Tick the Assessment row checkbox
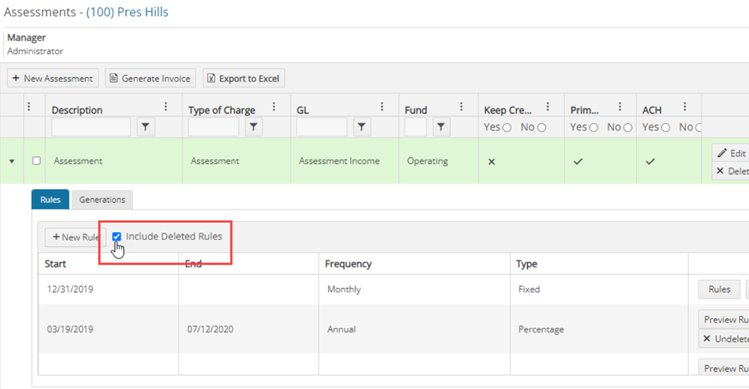 (x=36, y=161)
